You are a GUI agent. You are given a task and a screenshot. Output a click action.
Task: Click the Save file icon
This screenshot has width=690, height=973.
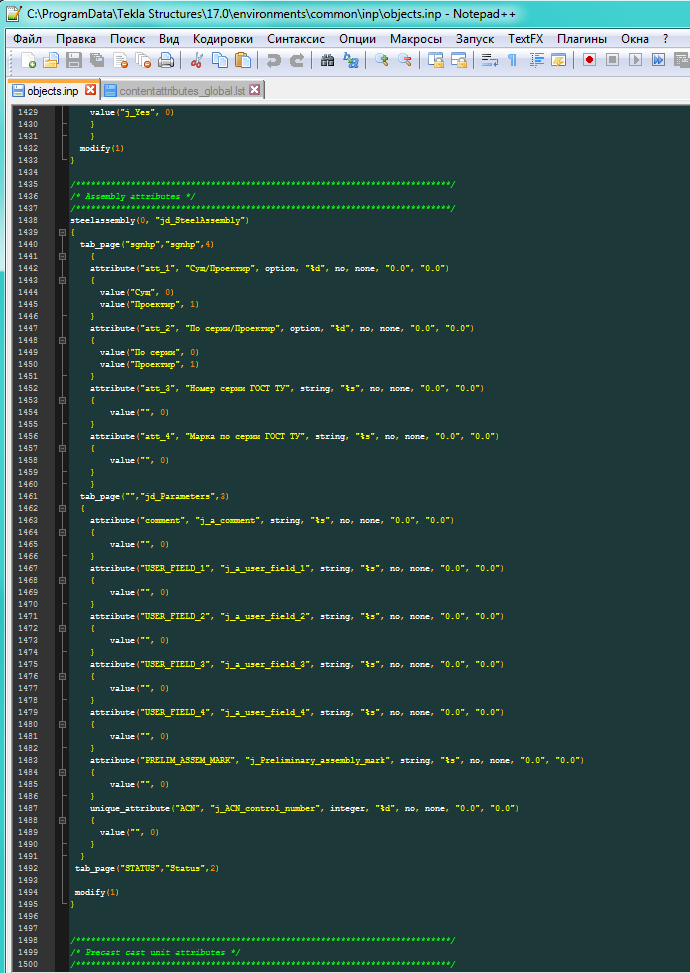(72, 61)
